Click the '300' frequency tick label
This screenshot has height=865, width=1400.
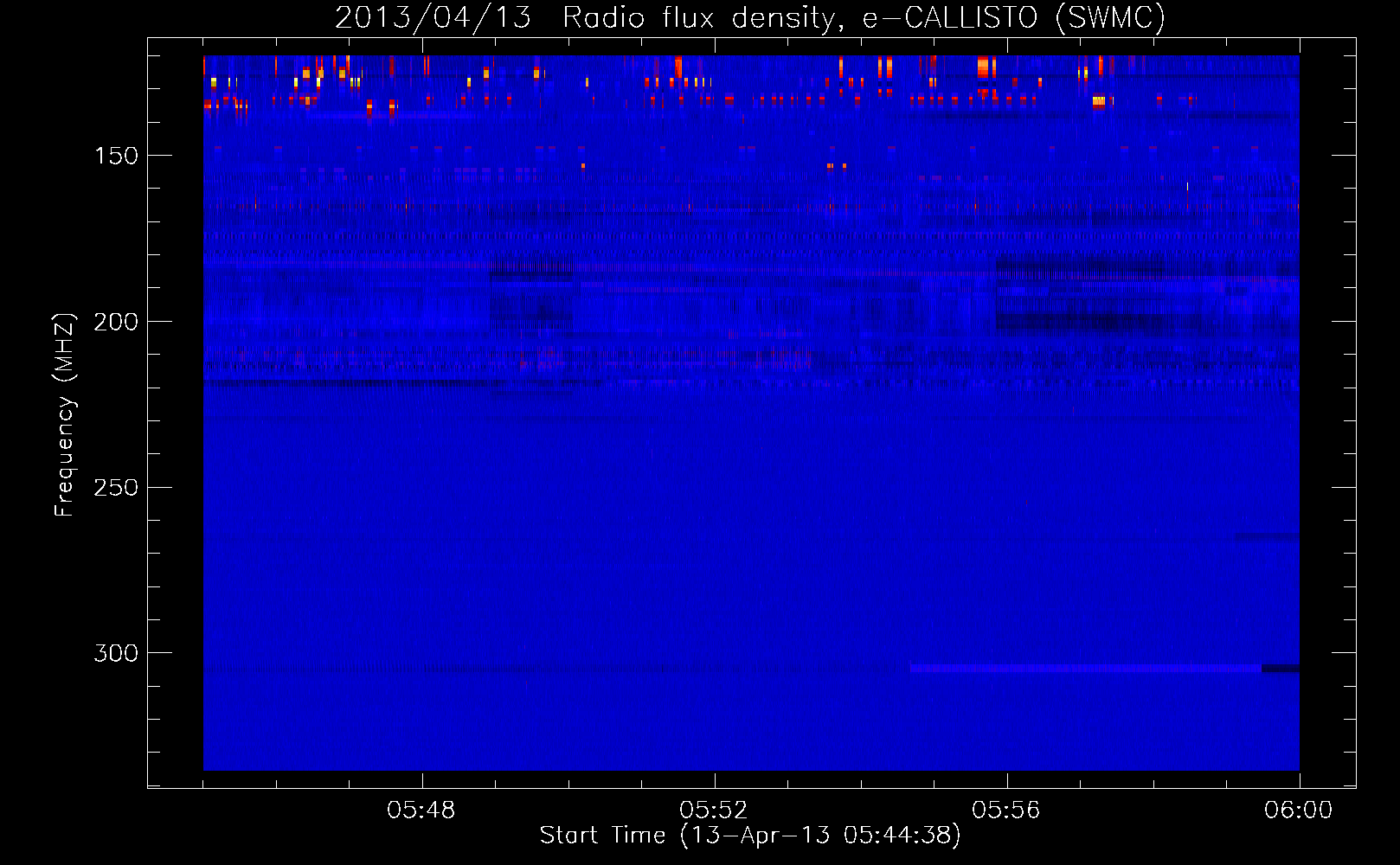tap(116, 653)
